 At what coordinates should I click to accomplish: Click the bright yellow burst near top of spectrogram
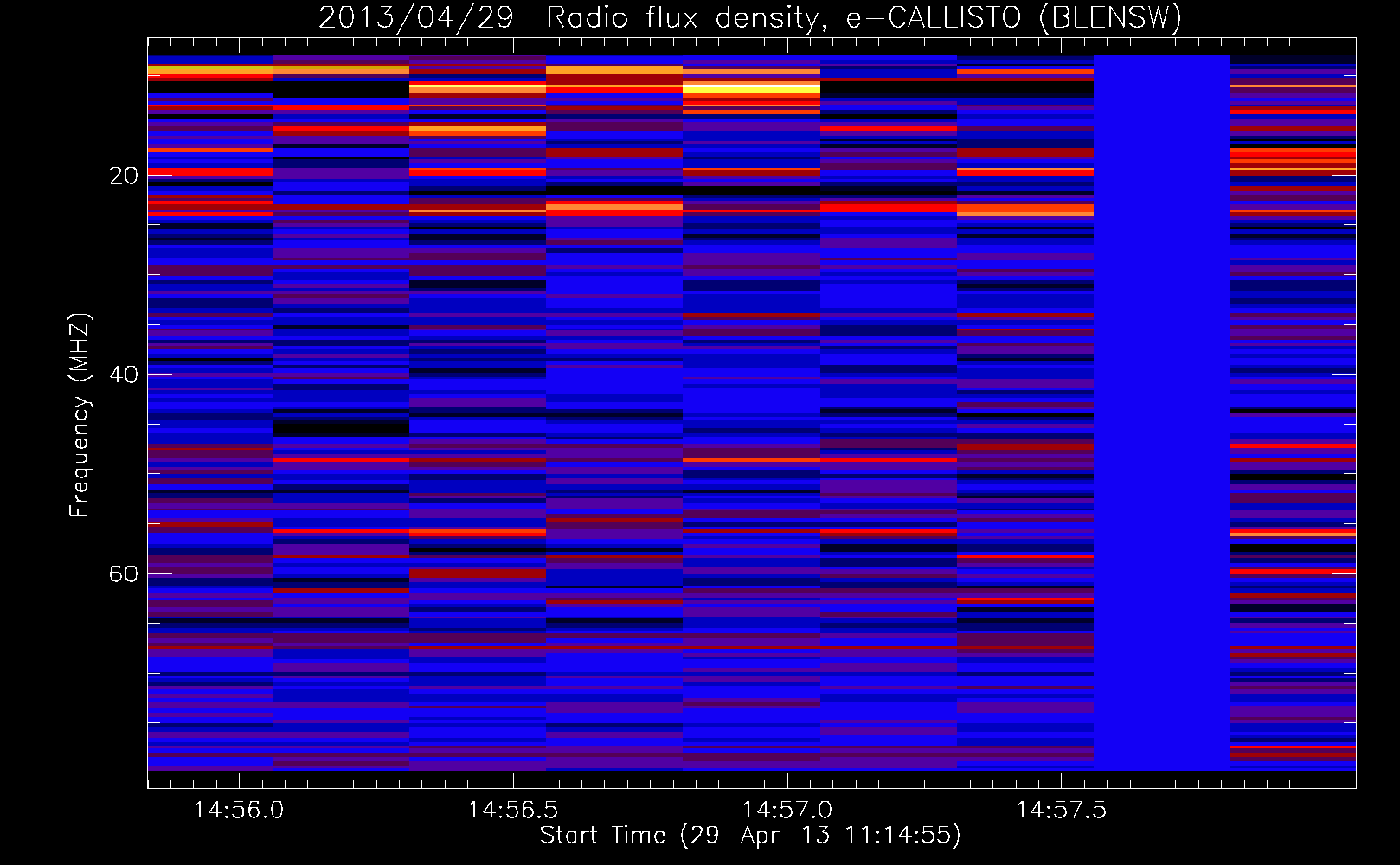click(751, 88)
